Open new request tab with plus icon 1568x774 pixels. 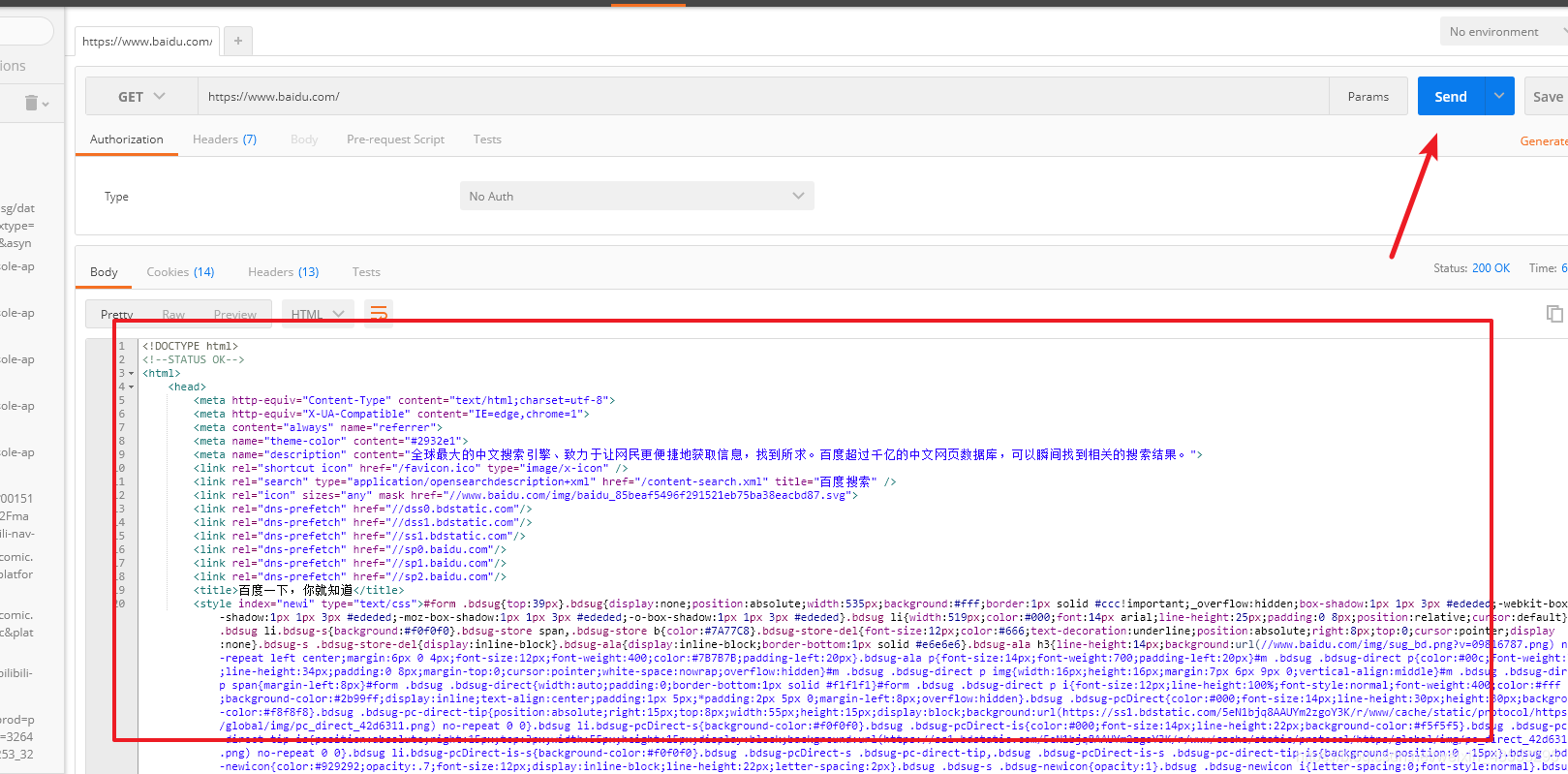tap(238, 41)
